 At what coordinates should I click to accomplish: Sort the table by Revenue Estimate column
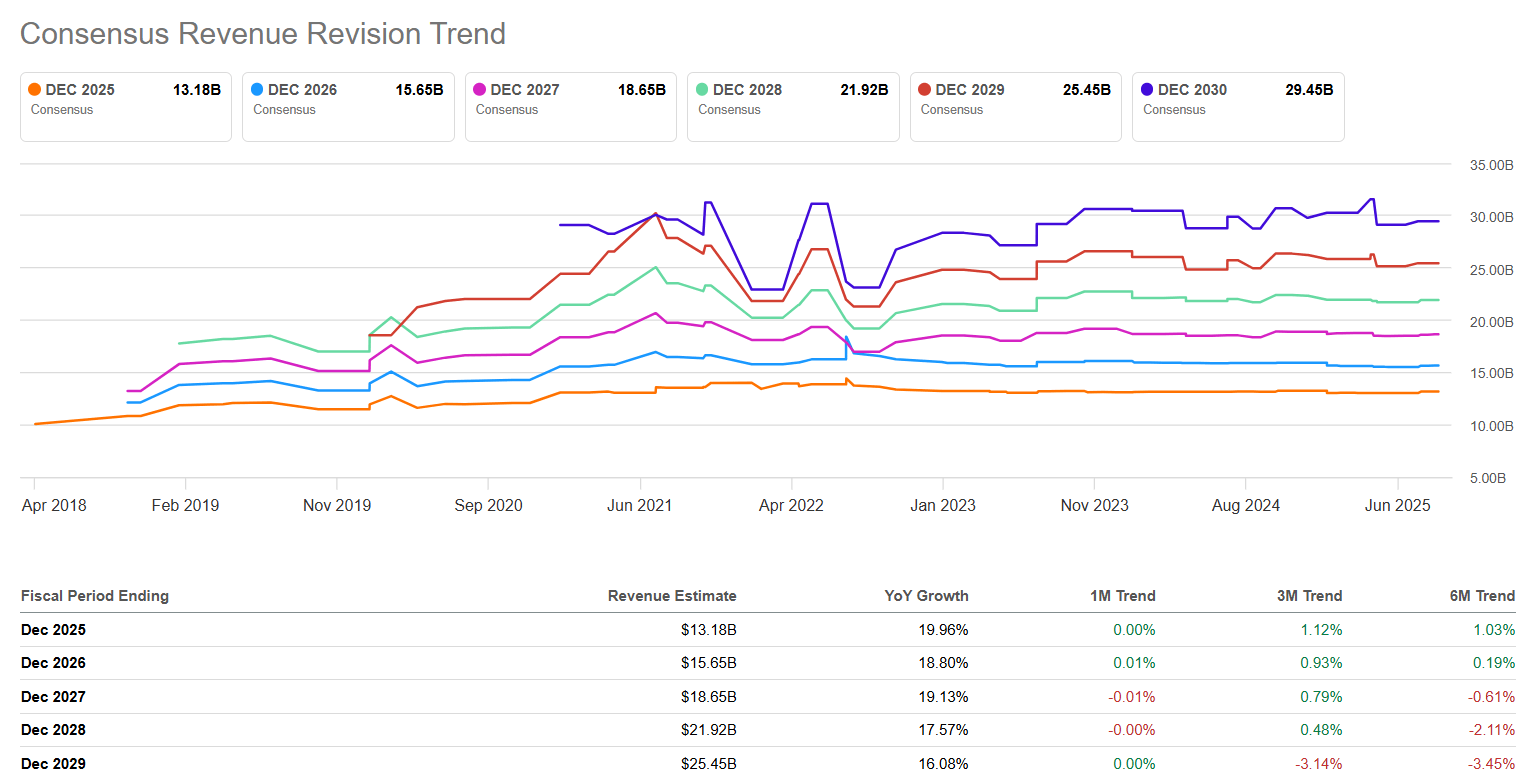(672, 595)
